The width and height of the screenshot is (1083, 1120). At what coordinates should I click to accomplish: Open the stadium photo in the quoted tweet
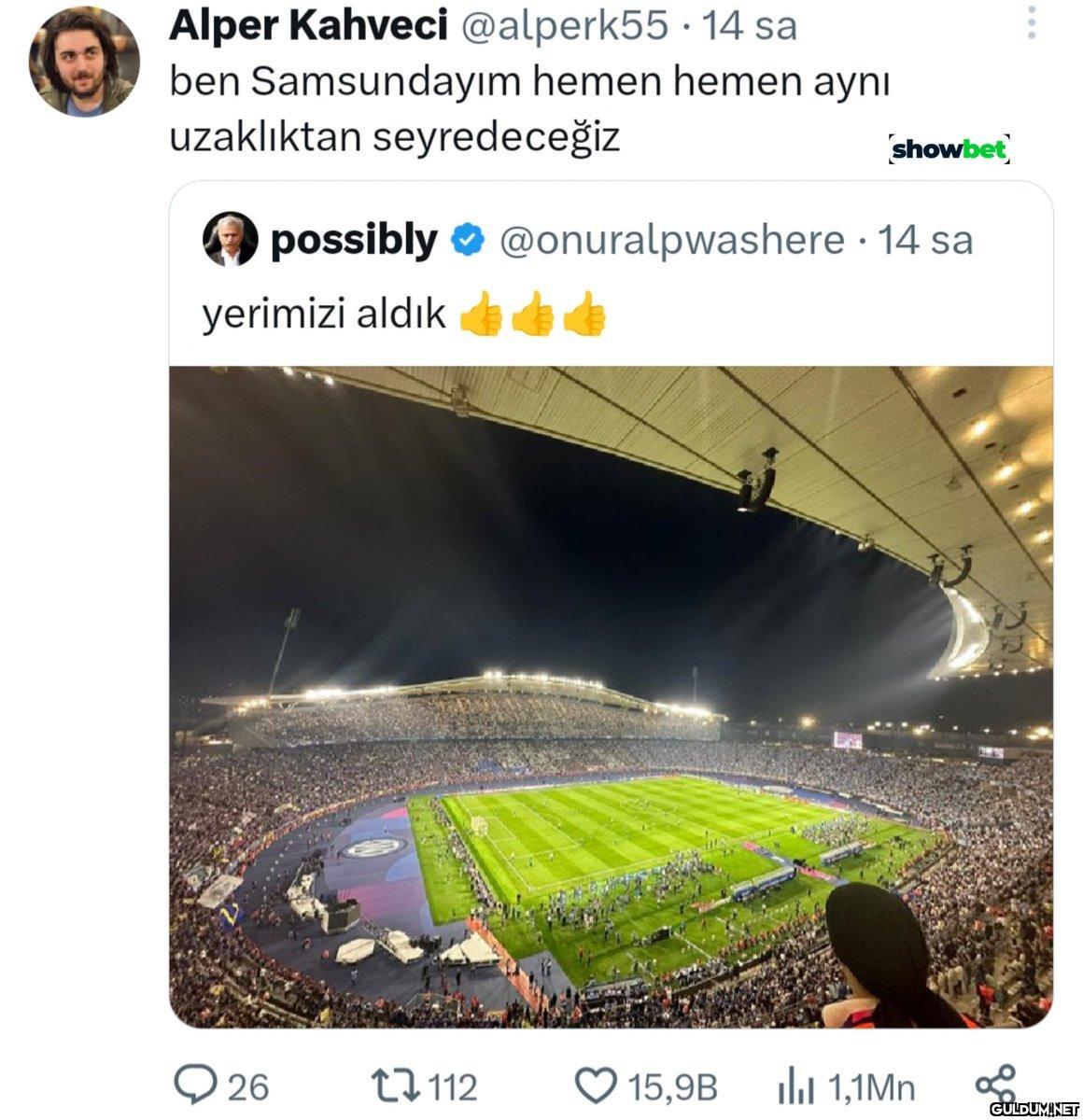611,696
